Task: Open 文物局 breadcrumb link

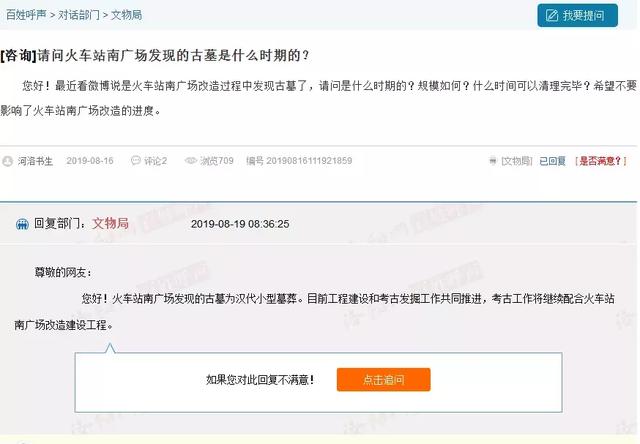Action: 127,15
